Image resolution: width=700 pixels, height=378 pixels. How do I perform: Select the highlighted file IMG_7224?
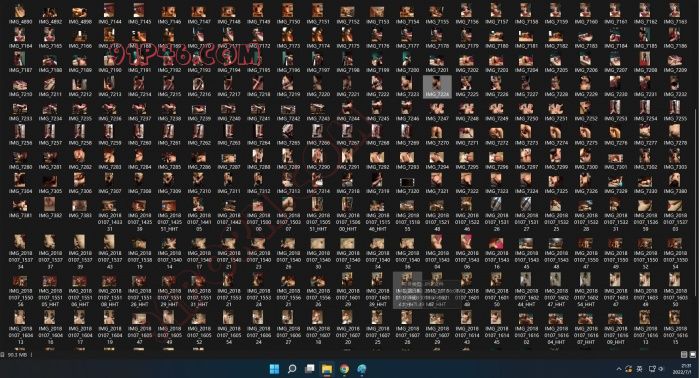click(437, 86)
